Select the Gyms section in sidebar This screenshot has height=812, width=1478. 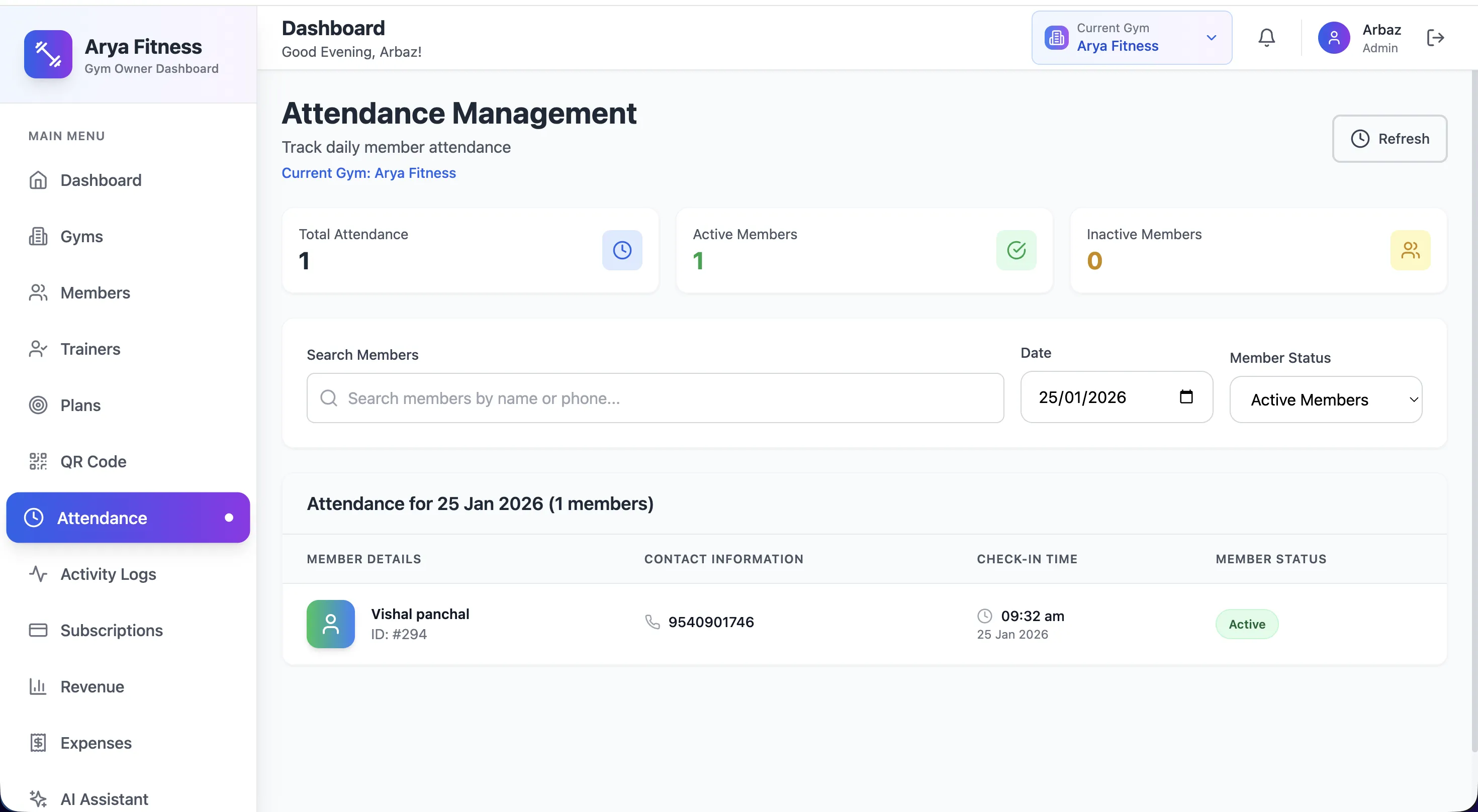click(81, 236)
